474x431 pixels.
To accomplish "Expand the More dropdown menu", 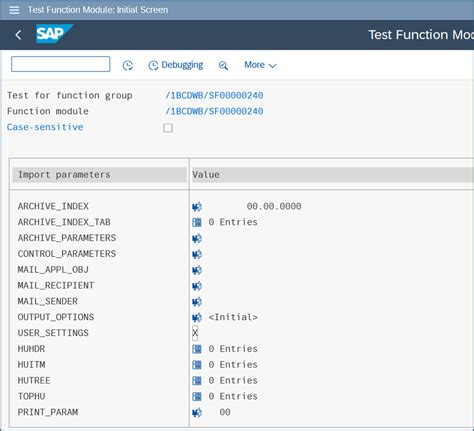I will pos(260,65).
